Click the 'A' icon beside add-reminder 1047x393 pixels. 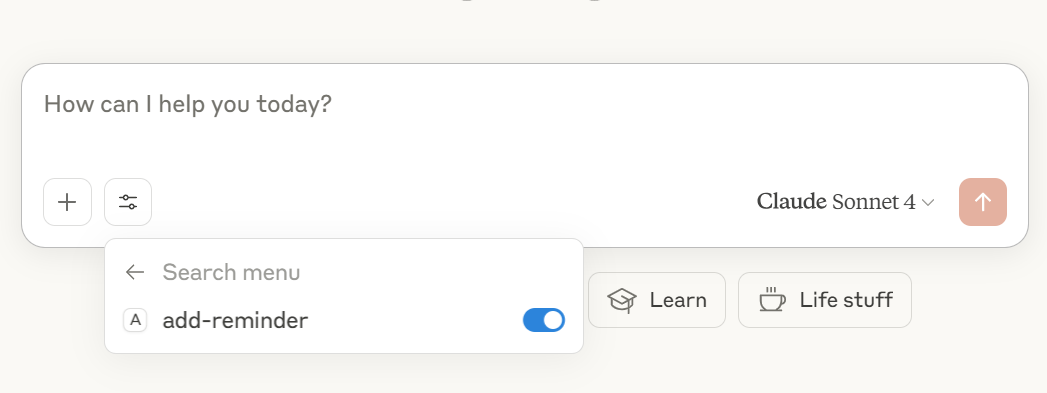pyautogui.click(x=135, y=320)
